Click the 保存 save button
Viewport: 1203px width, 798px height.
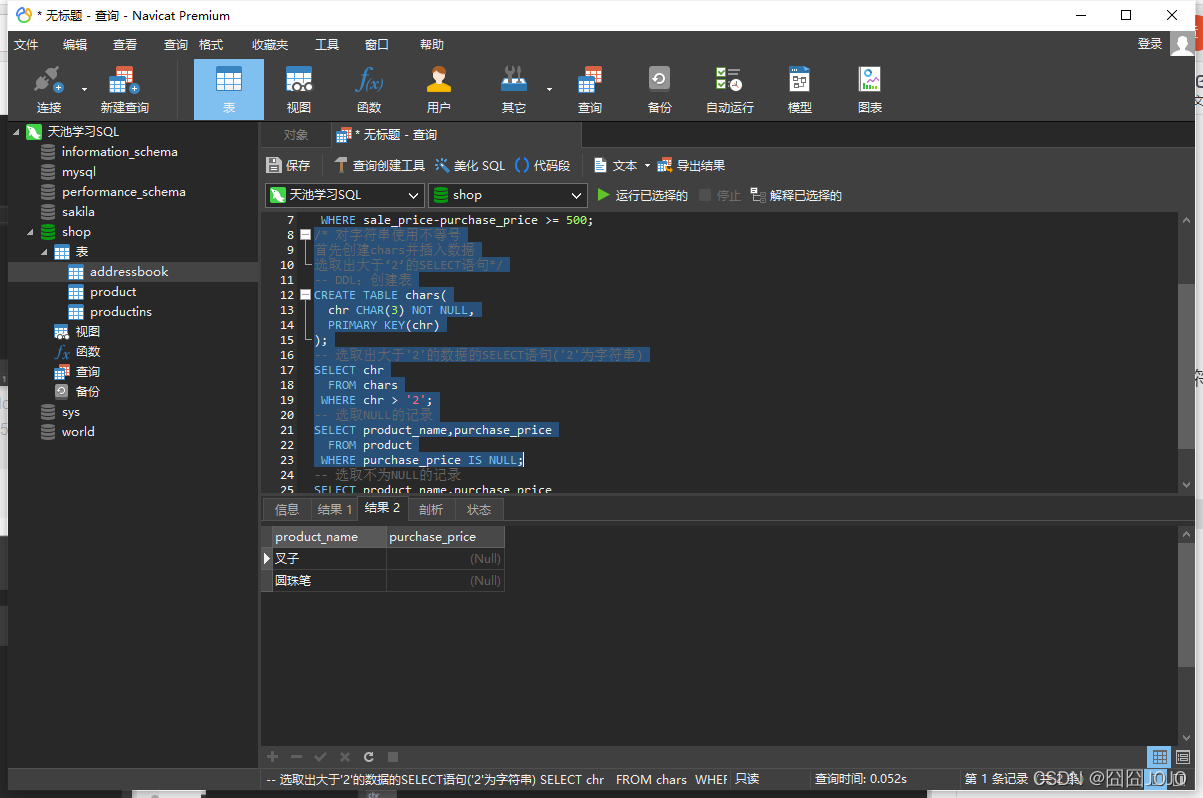(x=289, y=166)
